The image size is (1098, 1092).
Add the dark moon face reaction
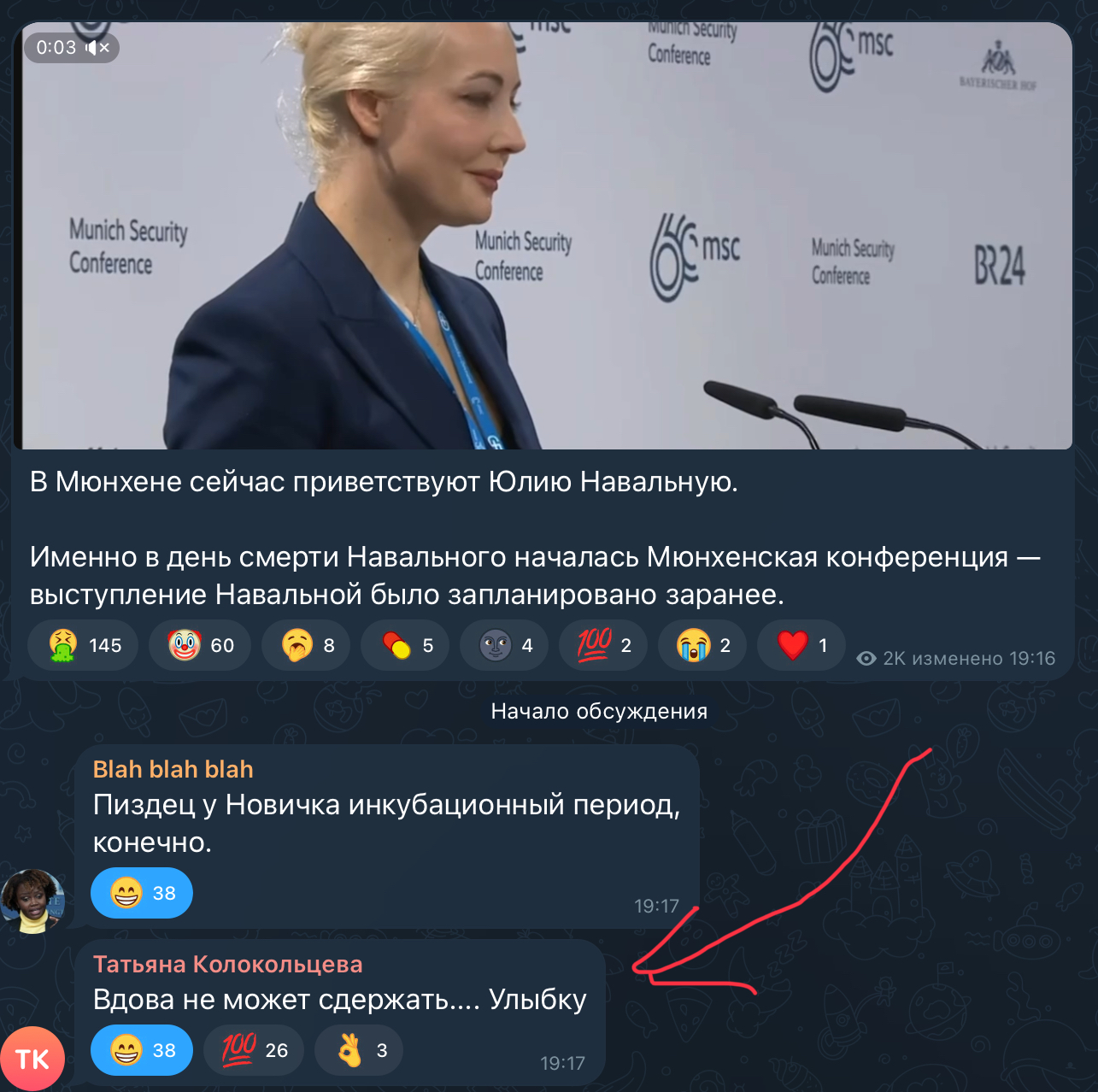(506, 645)
